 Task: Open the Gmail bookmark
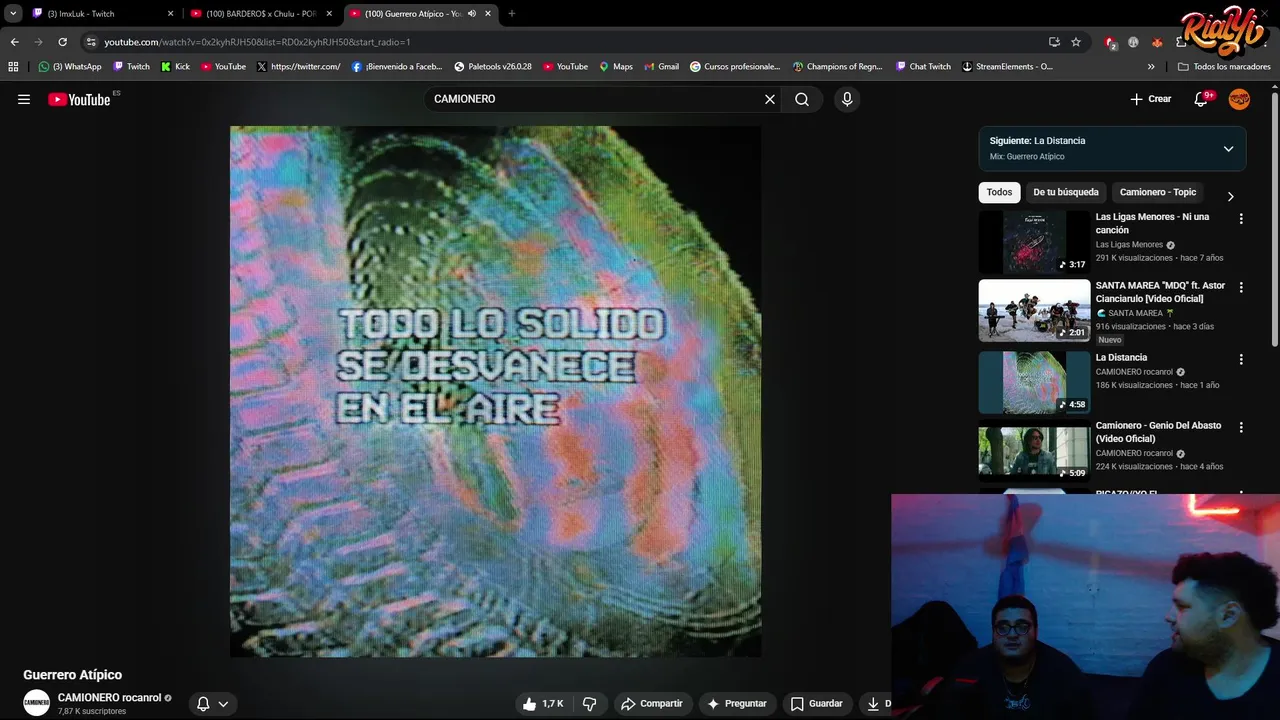[661, 67]
